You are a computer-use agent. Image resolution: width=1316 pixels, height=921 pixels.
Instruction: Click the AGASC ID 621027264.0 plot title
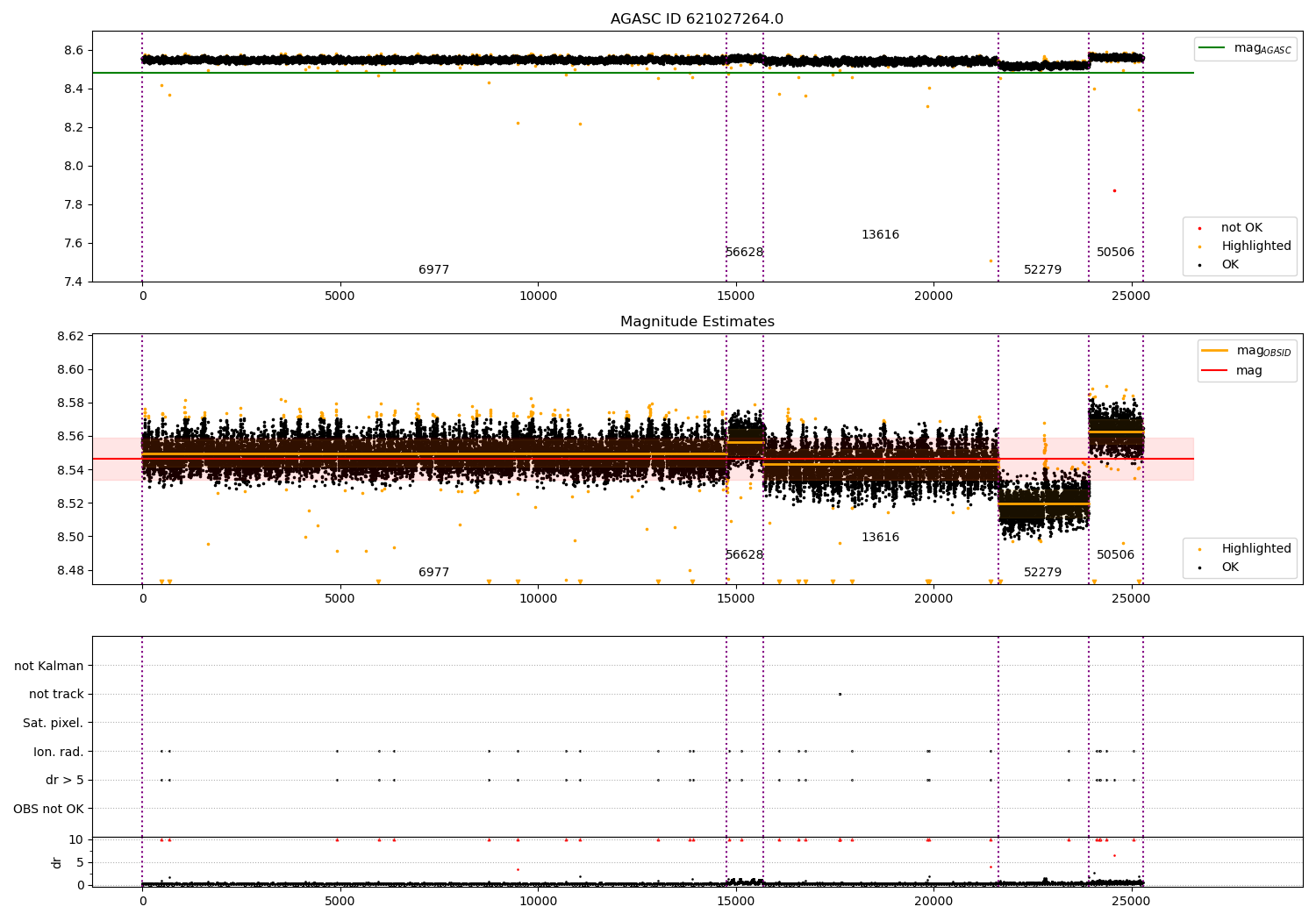pos(697,19)
